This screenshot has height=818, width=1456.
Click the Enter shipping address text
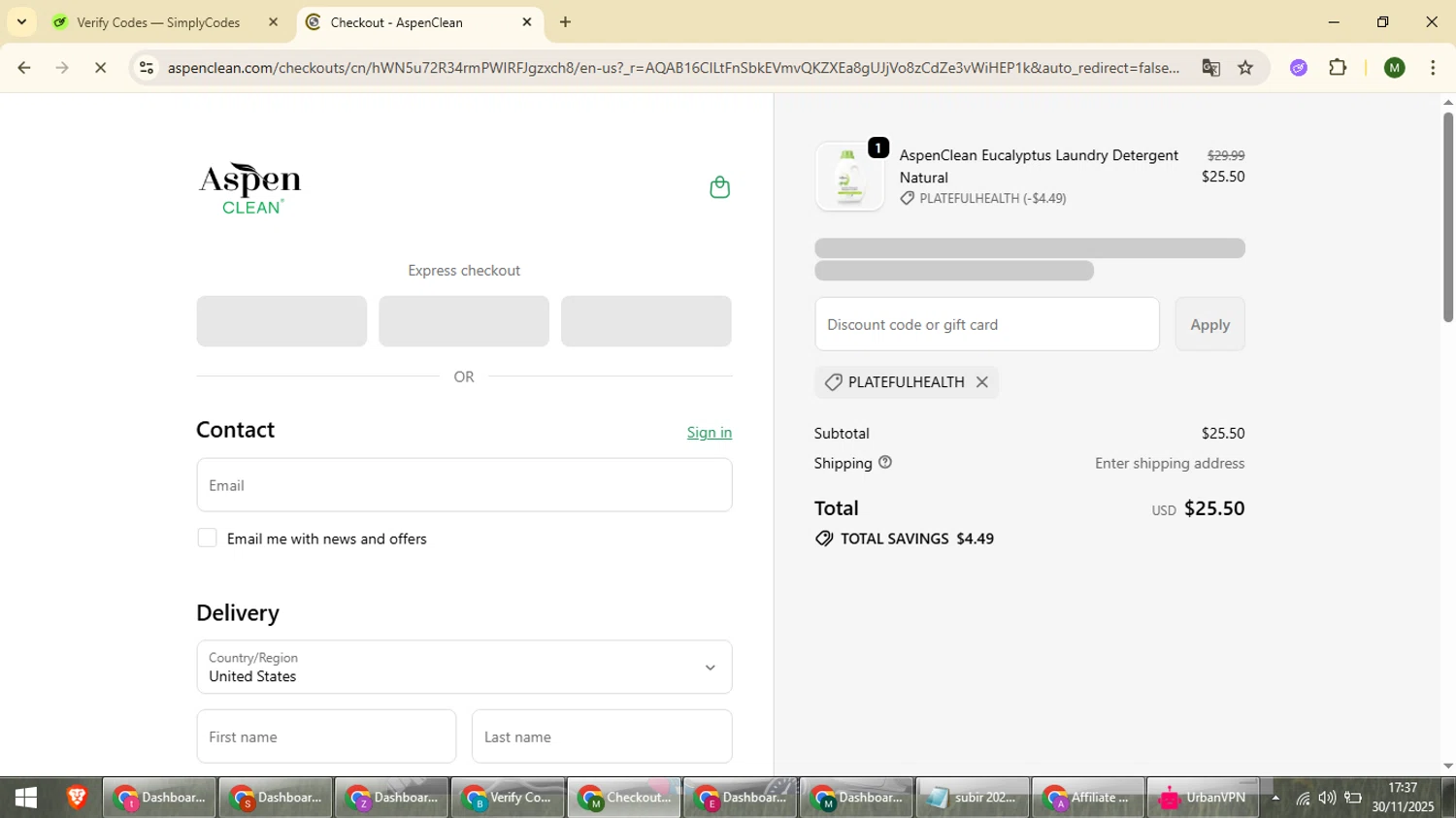1170,463
